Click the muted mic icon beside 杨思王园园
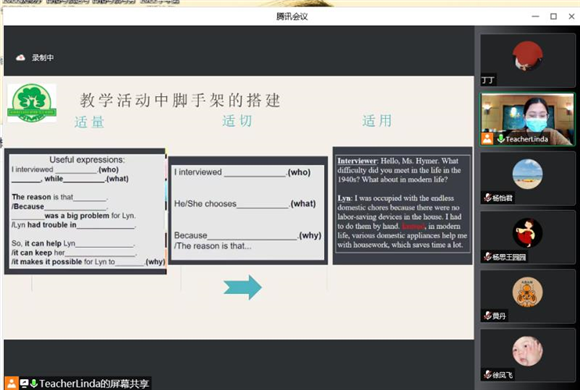This screenshot has width=580, height=390. click(x=488, y=256)
